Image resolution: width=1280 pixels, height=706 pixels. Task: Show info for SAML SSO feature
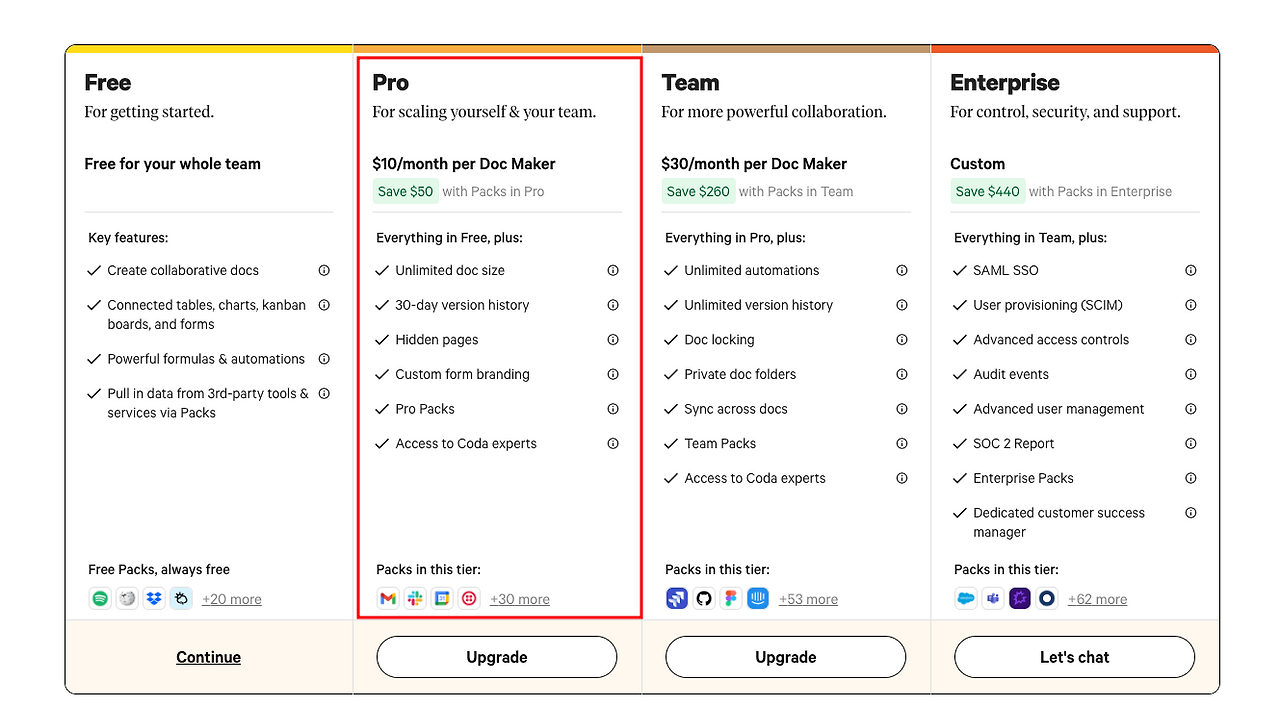click(1191, 271)
